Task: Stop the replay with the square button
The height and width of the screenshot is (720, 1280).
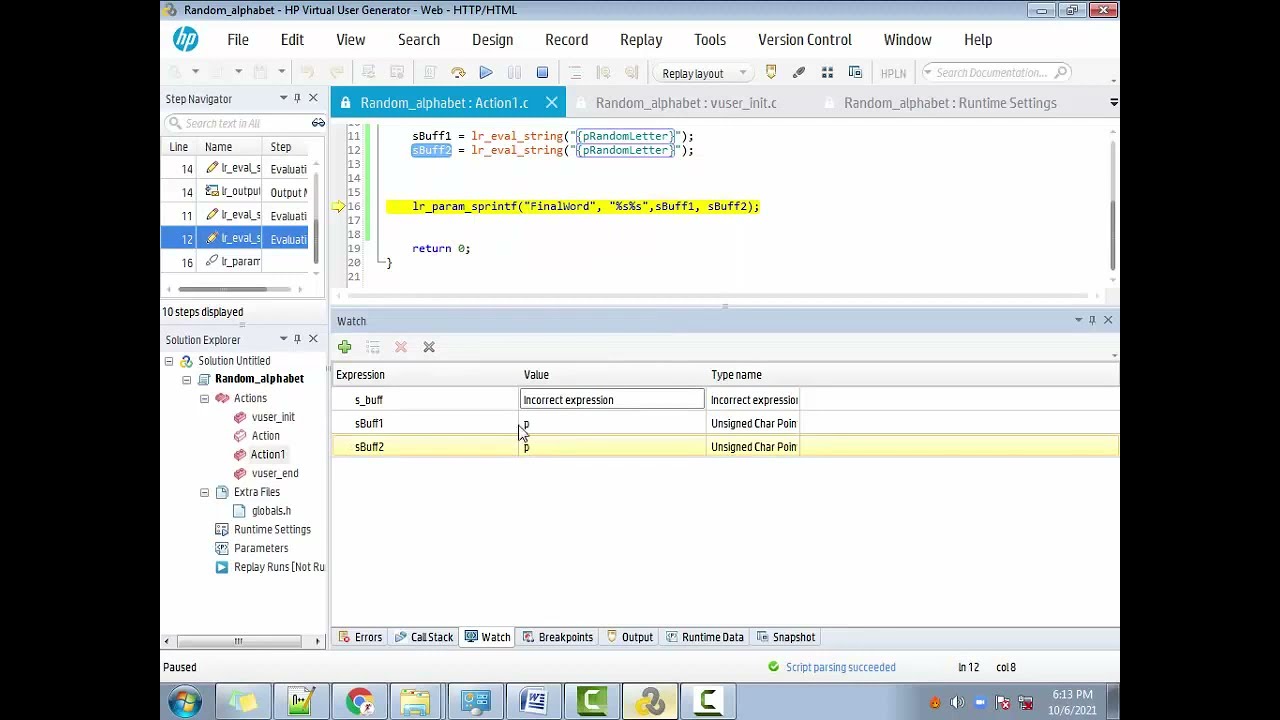Action: (542, 73)
